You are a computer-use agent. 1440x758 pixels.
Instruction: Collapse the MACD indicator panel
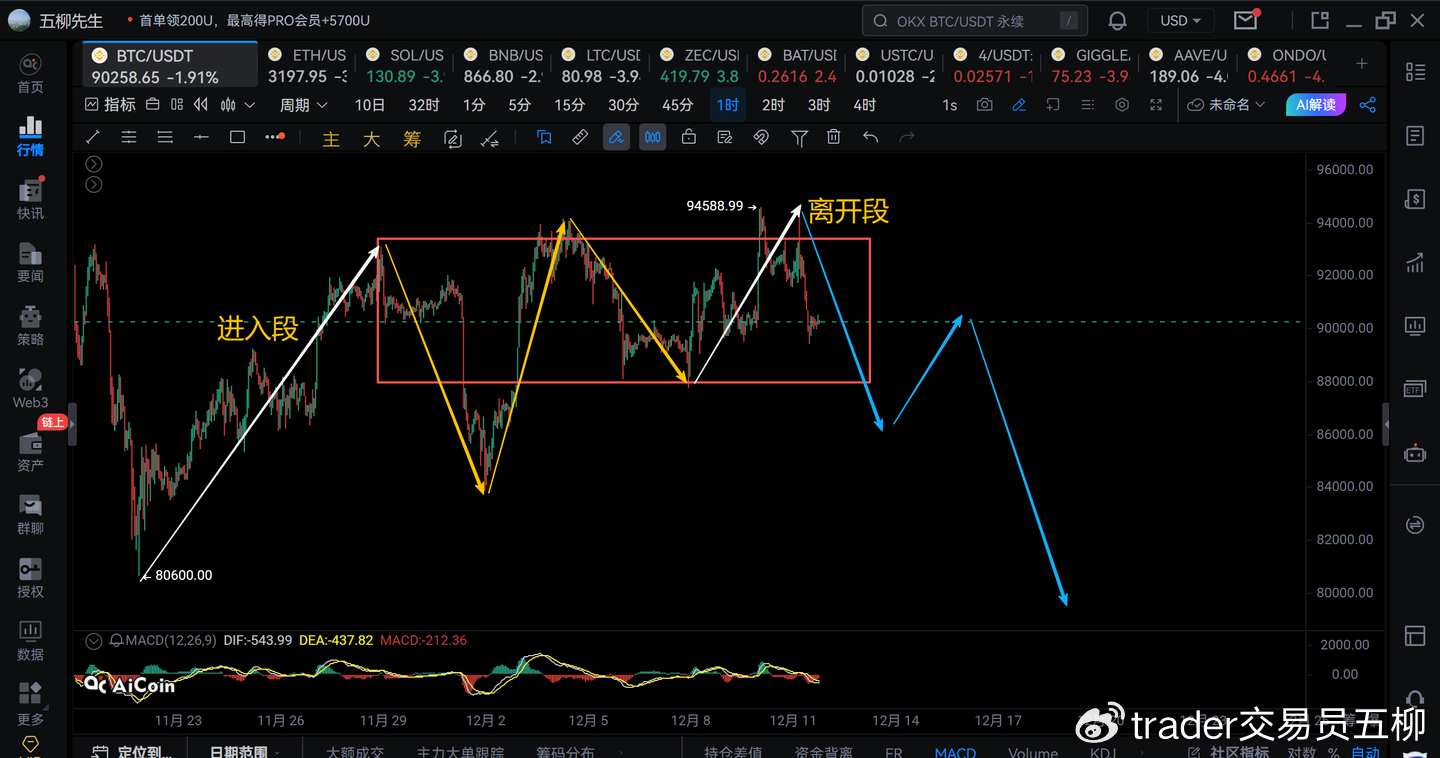click(x=94, y=640)
